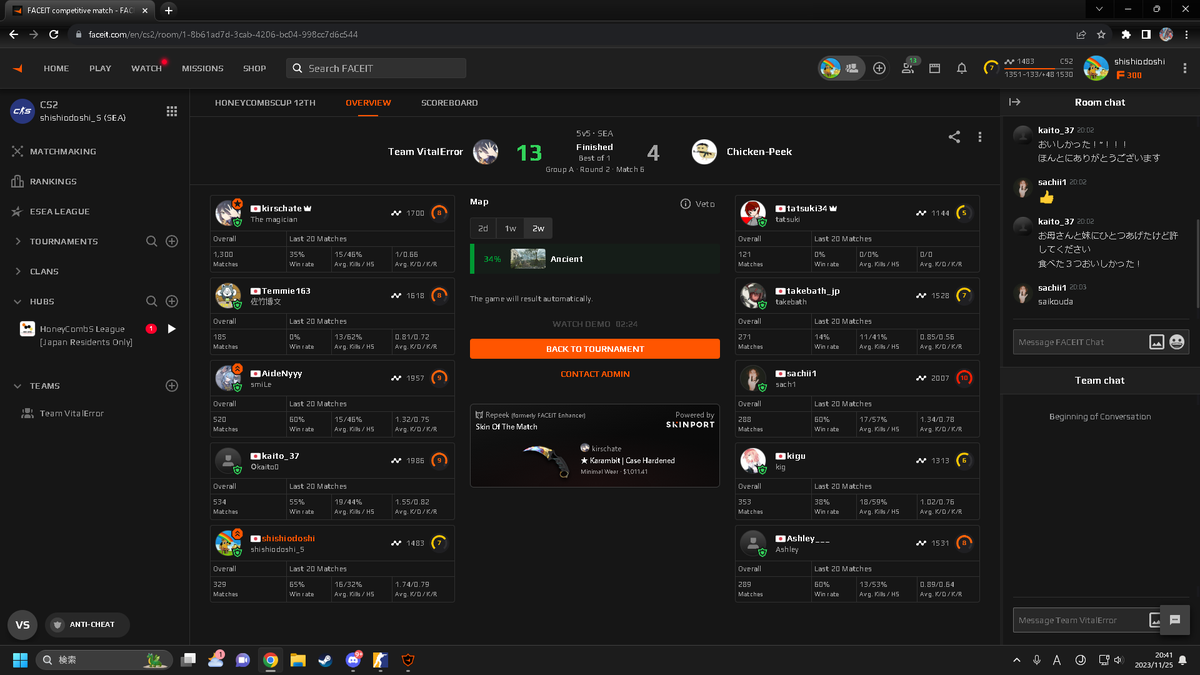The width and height of the screenshot is (1200, 675).
Task: Click WATCH DEMO button
Action: point(595,324)
